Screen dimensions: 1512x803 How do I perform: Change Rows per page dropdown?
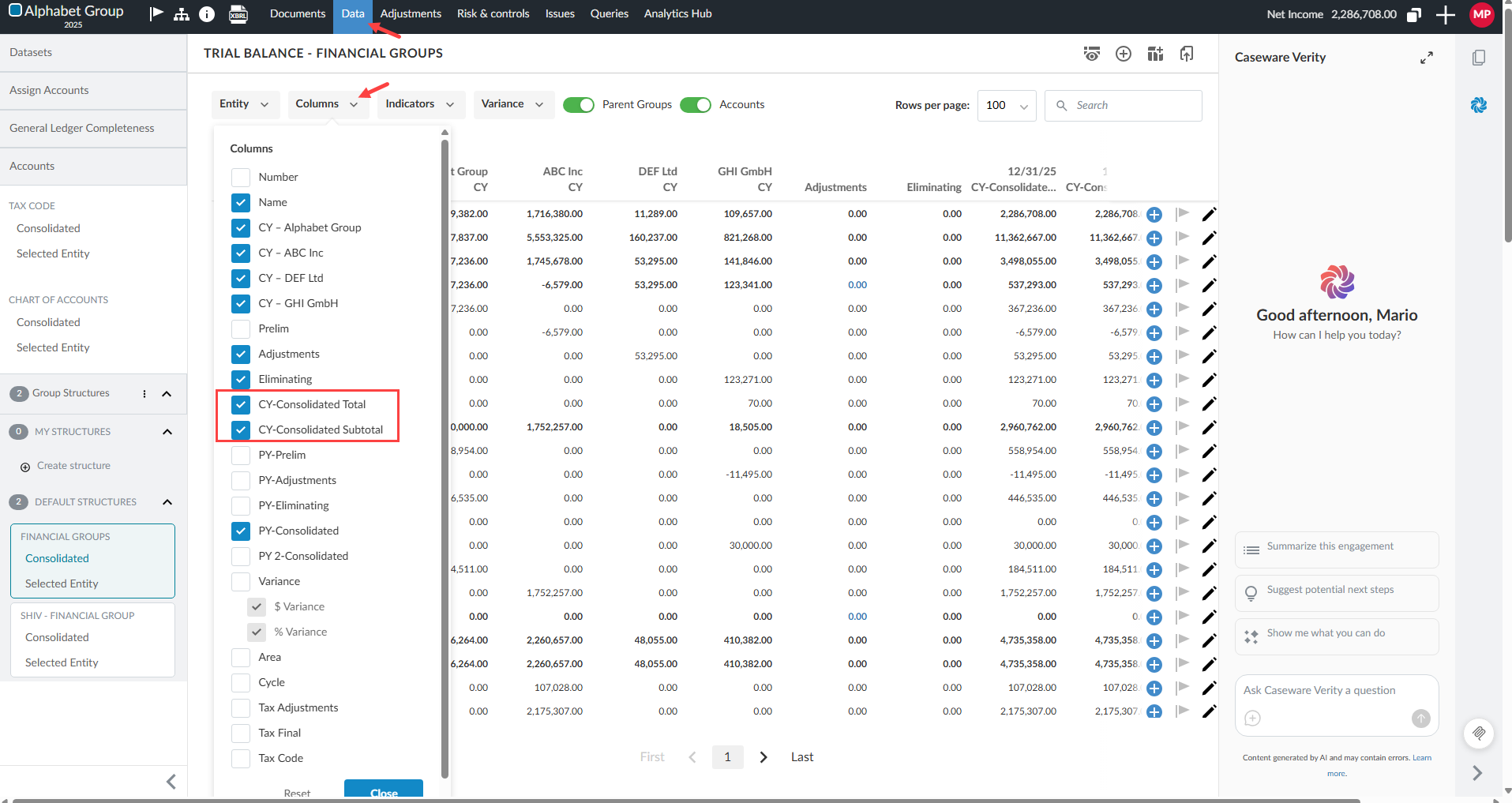pyautogui.click(x=1007, y=106)
